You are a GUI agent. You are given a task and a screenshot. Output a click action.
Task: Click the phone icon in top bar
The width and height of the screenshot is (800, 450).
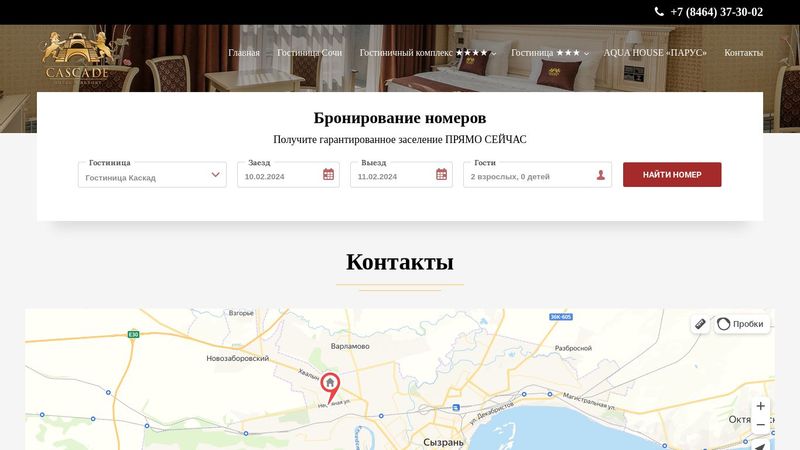point(659,12)
